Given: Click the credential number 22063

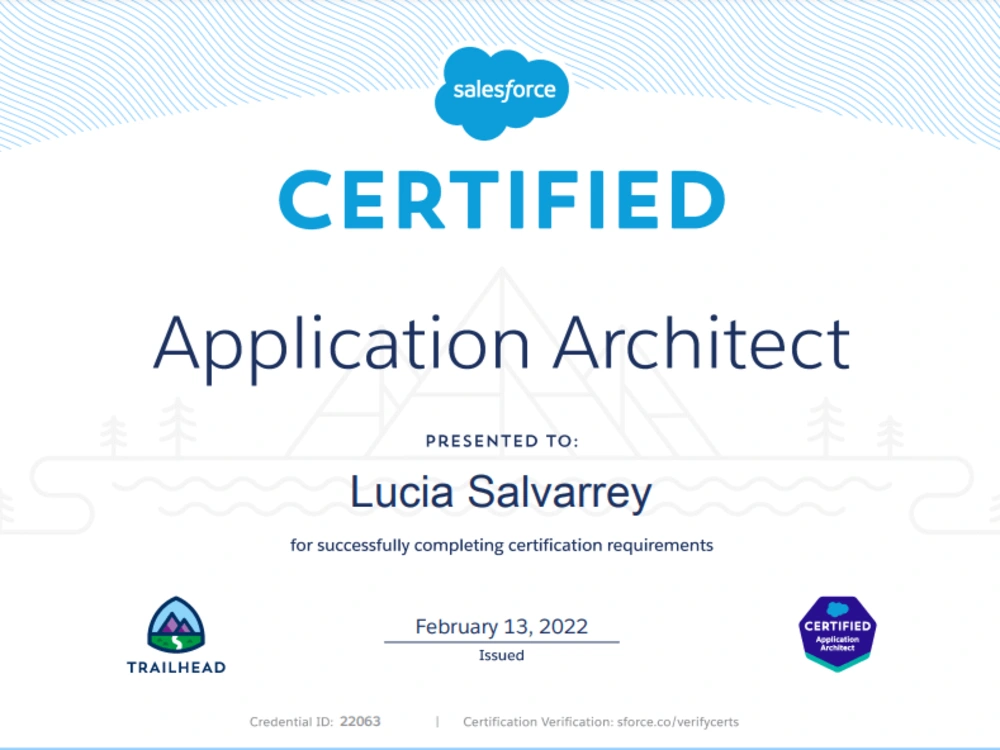Looking at the screenshot, I should (x=360, y=721).
